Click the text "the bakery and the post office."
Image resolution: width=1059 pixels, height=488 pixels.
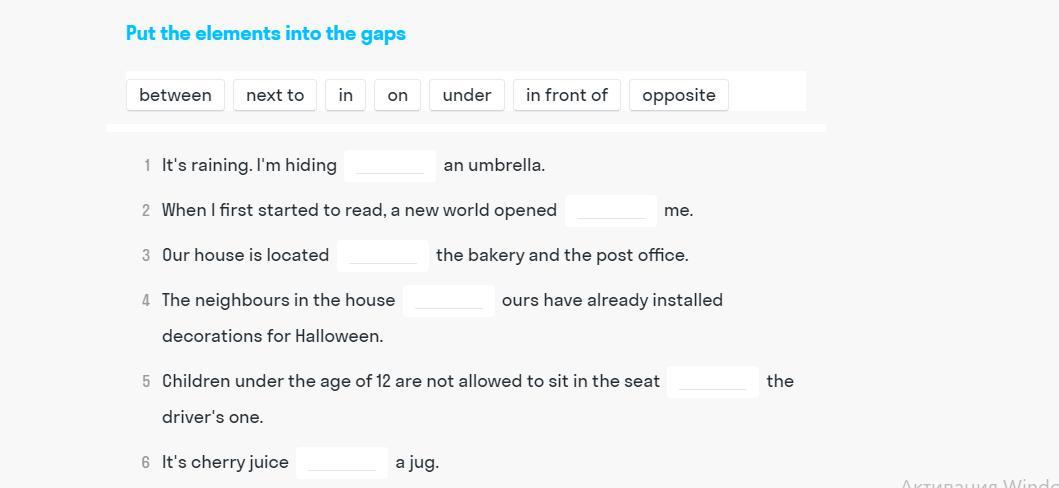coord(562,255)
